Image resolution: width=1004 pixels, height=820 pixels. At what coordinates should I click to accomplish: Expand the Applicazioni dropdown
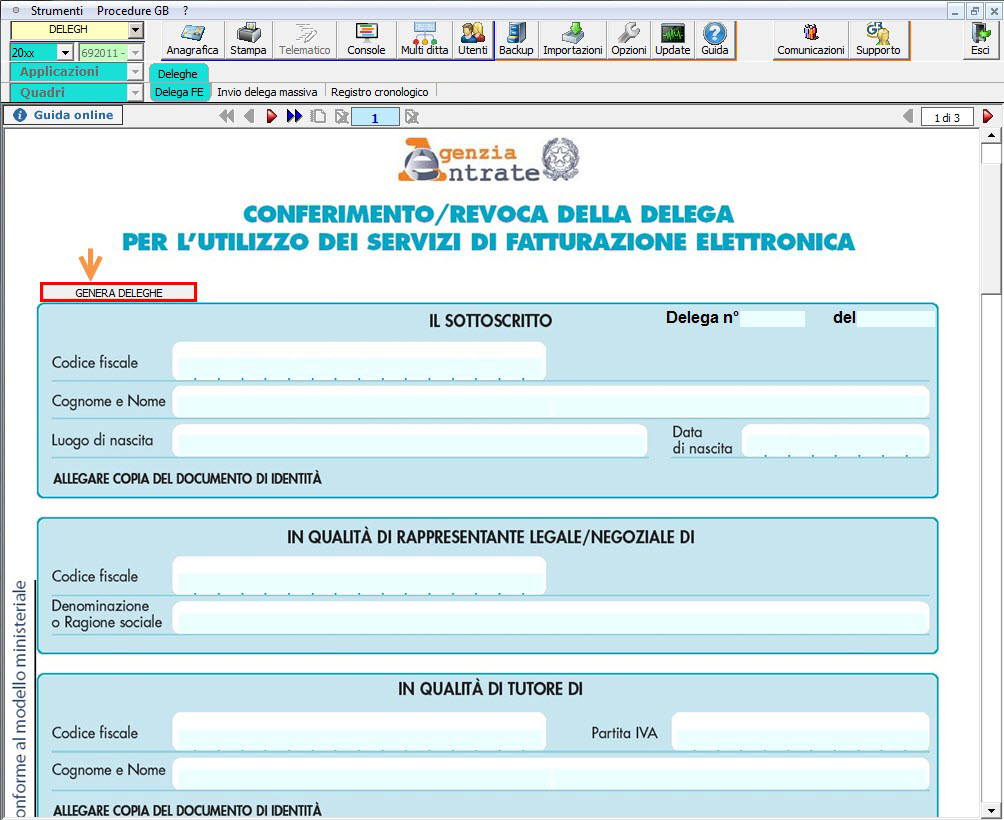(x=135, y=72)
